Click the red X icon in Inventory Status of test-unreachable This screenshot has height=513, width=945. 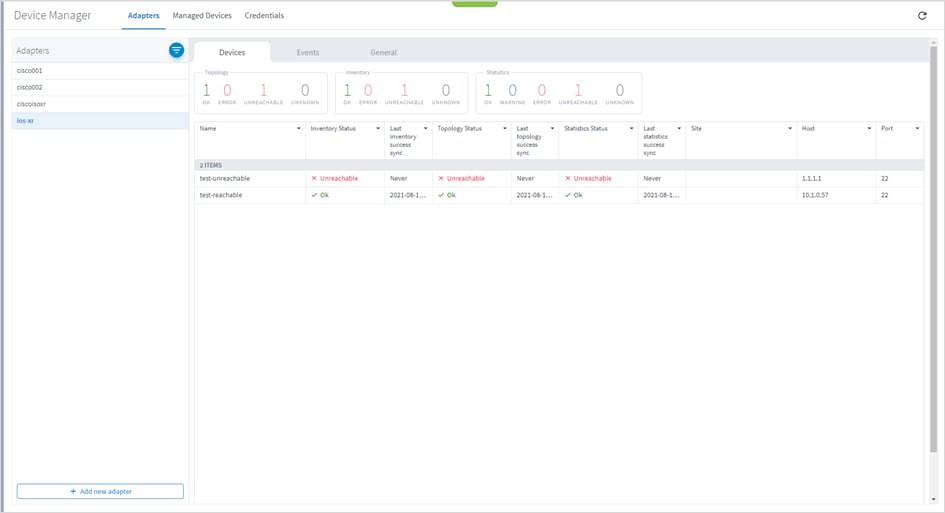point(314,178)
